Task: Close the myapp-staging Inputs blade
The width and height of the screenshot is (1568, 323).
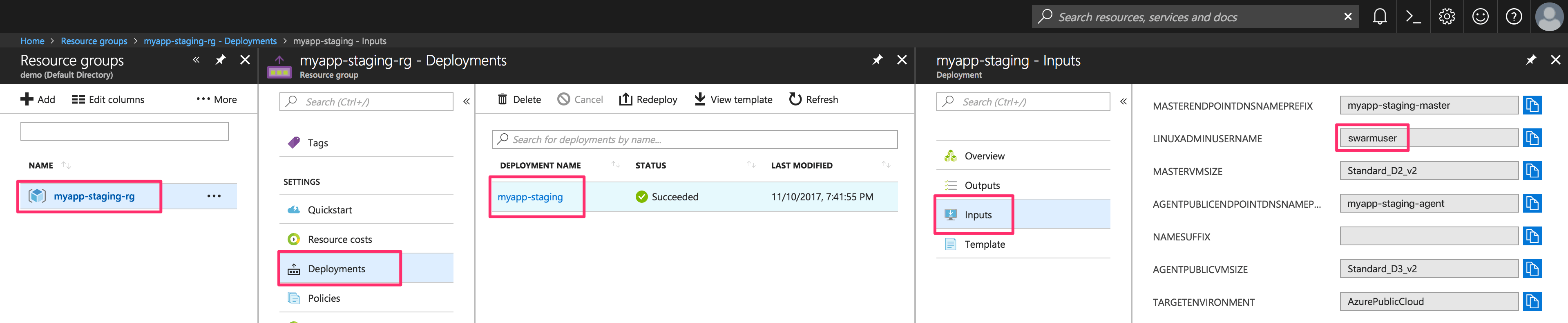Action: [x=1555, y=60]
